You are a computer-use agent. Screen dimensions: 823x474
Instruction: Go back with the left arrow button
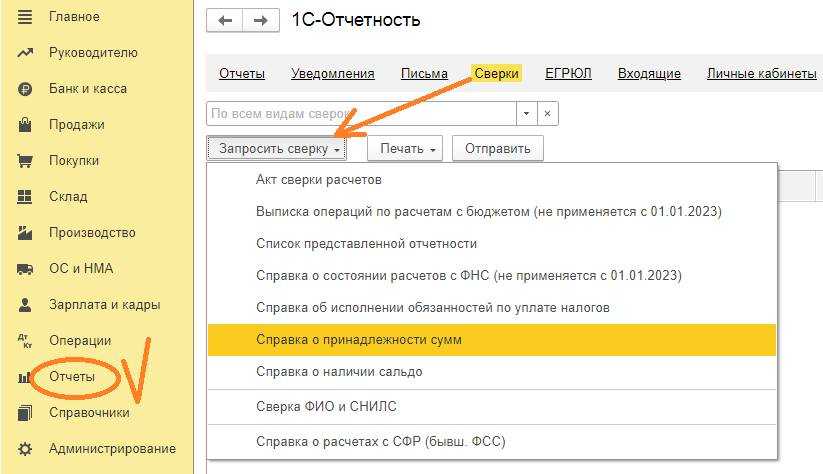(x=225, y=20)
